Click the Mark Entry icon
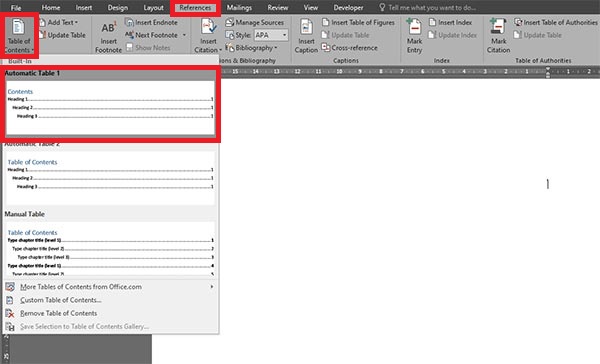Viewport: 600px width, 364px height. [414, 27]
